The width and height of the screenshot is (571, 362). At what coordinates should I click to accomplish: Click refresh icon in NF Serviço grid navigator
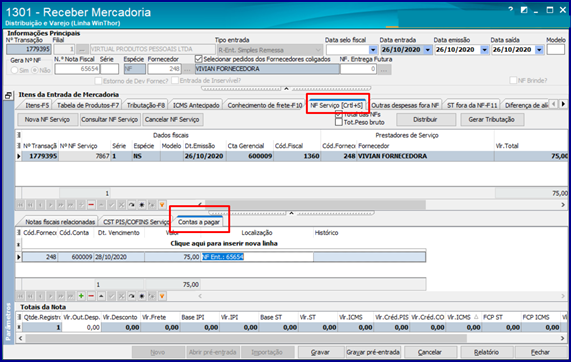131,205
